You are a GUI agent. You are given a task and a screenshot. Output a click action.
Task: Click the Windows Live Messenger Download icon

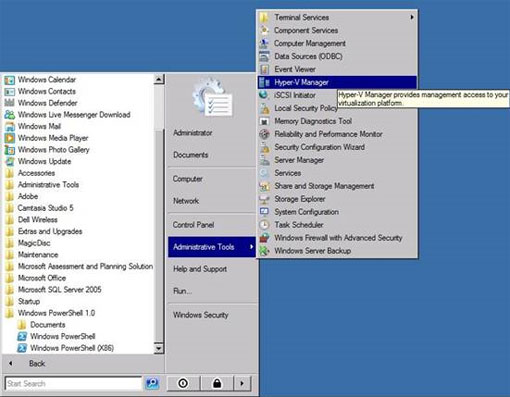pyautogui.click(x=10, y=115)
